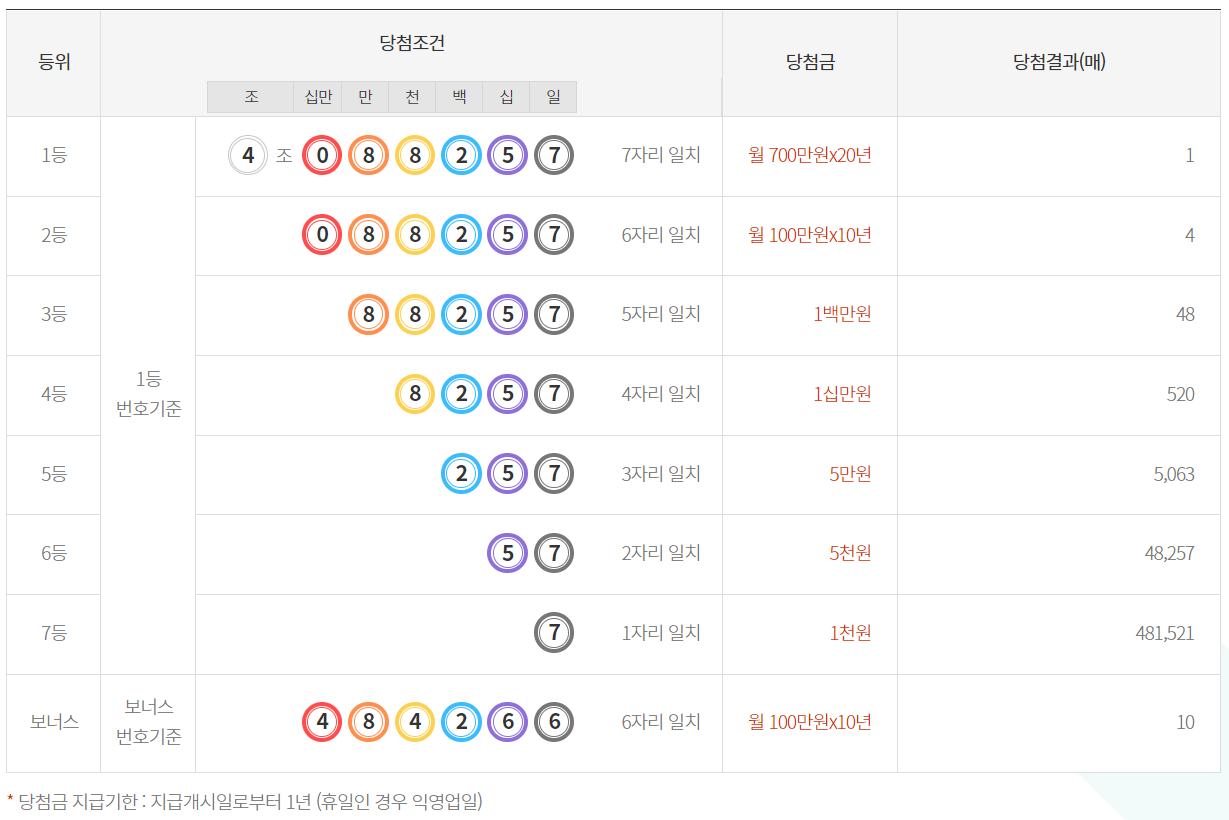Click the purple 6 ball in bonus row
Viewport: 1229px width, 820px height.
[x=507, y=722]
